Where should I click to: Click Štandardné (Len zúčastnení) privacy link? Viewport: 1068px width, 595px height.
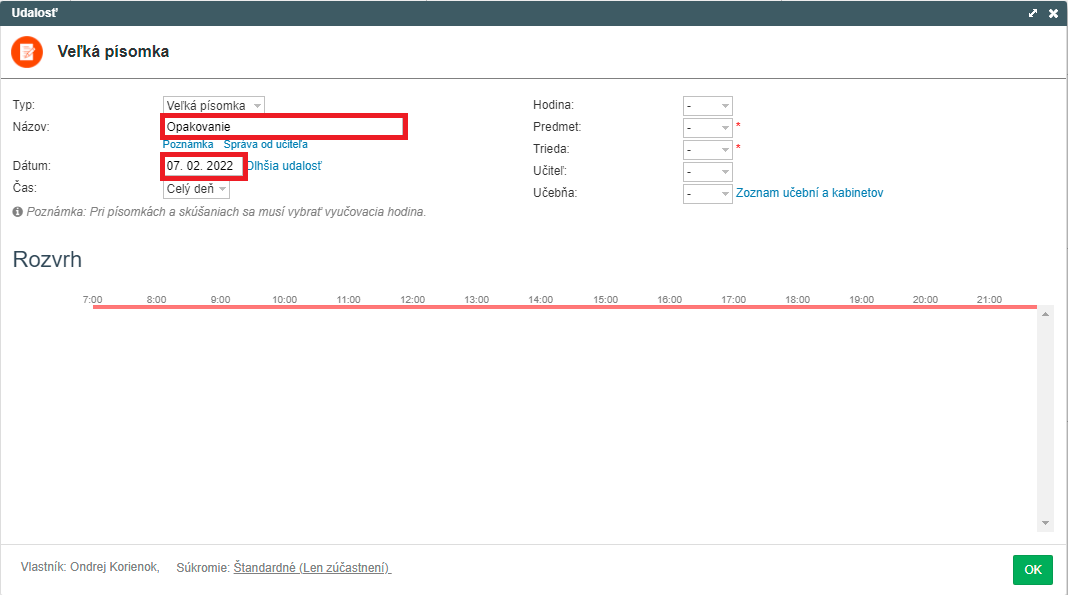(x=312, y=568)
